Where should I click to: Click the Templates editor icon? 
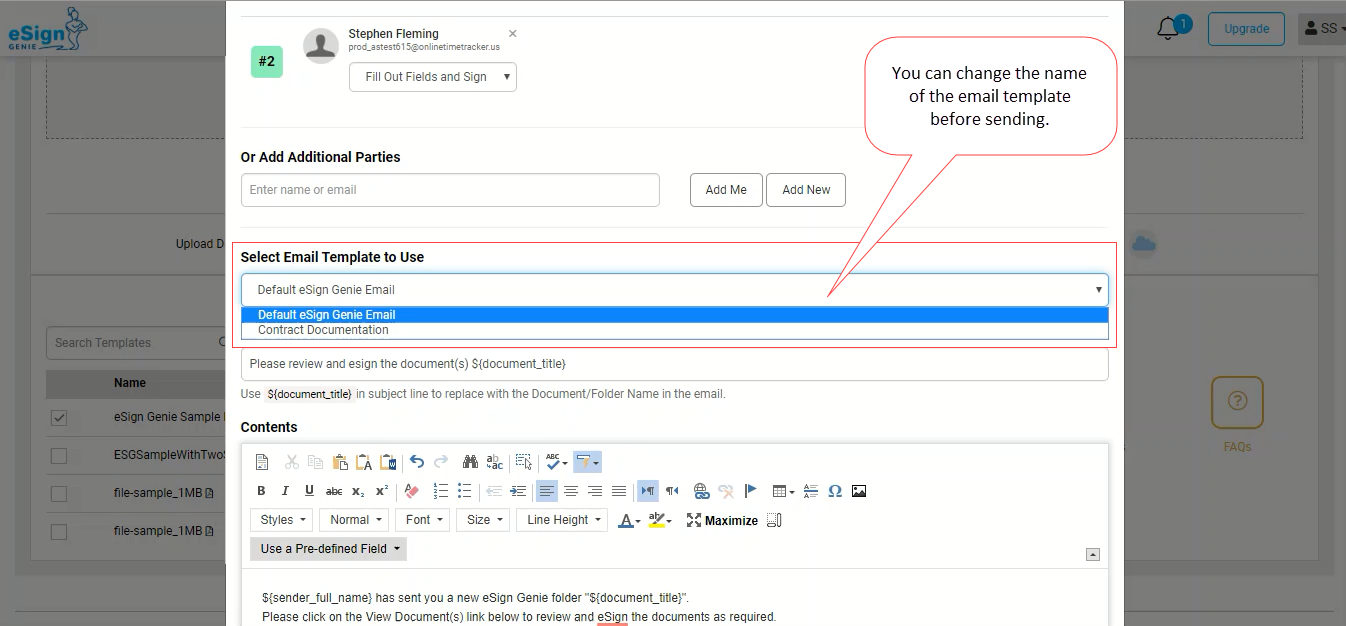tap(262, 462)
